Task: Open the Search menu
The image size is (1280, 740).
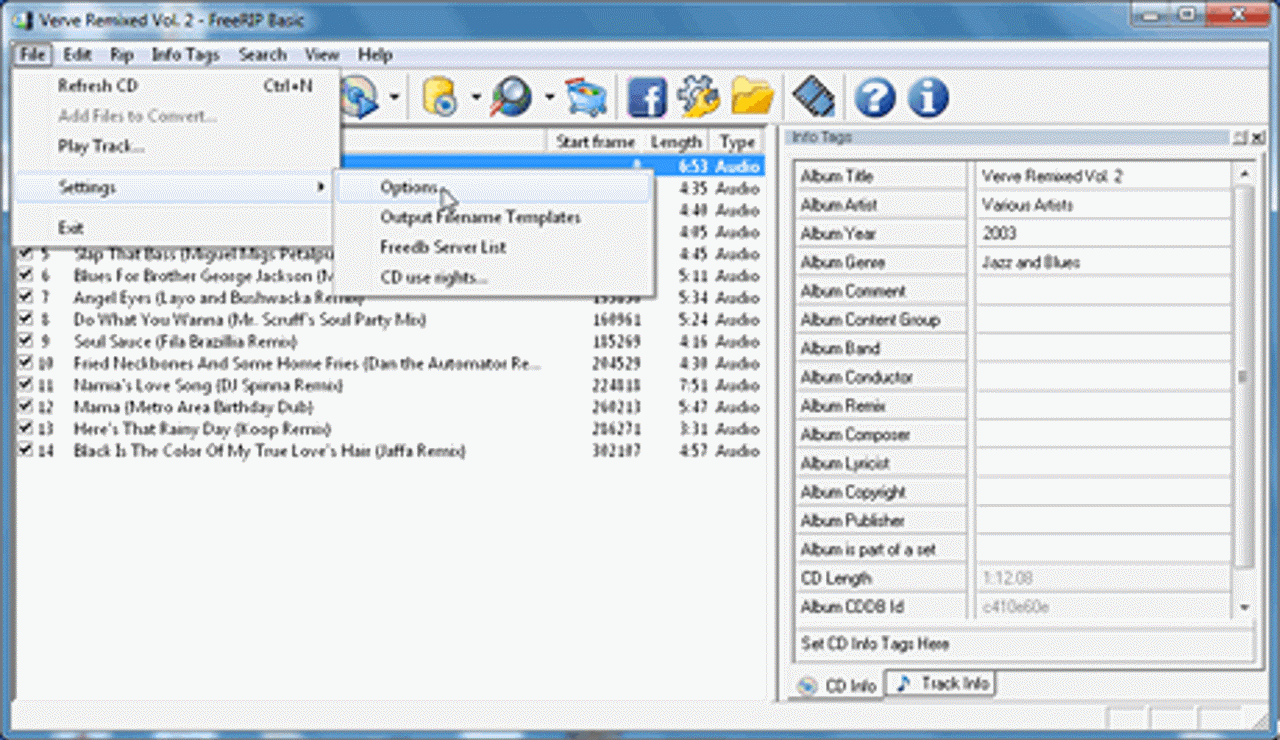Action: [262, 55]
